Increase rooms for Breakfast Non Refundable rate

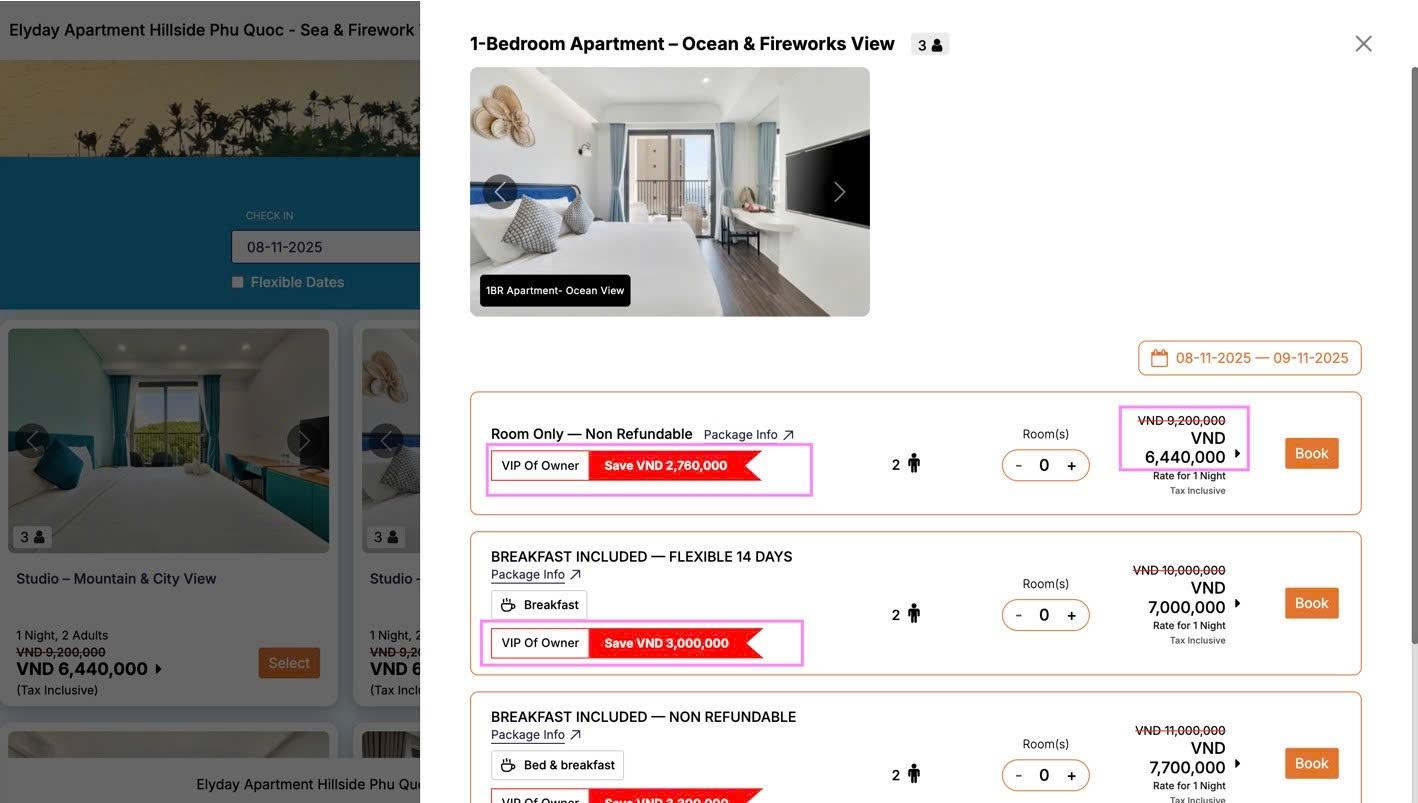1071,776
